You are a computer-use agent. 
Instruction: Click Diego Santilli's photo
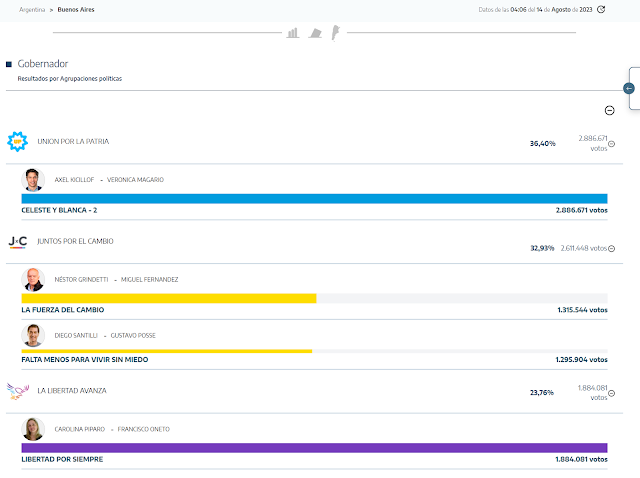click(x=33, y=336)
